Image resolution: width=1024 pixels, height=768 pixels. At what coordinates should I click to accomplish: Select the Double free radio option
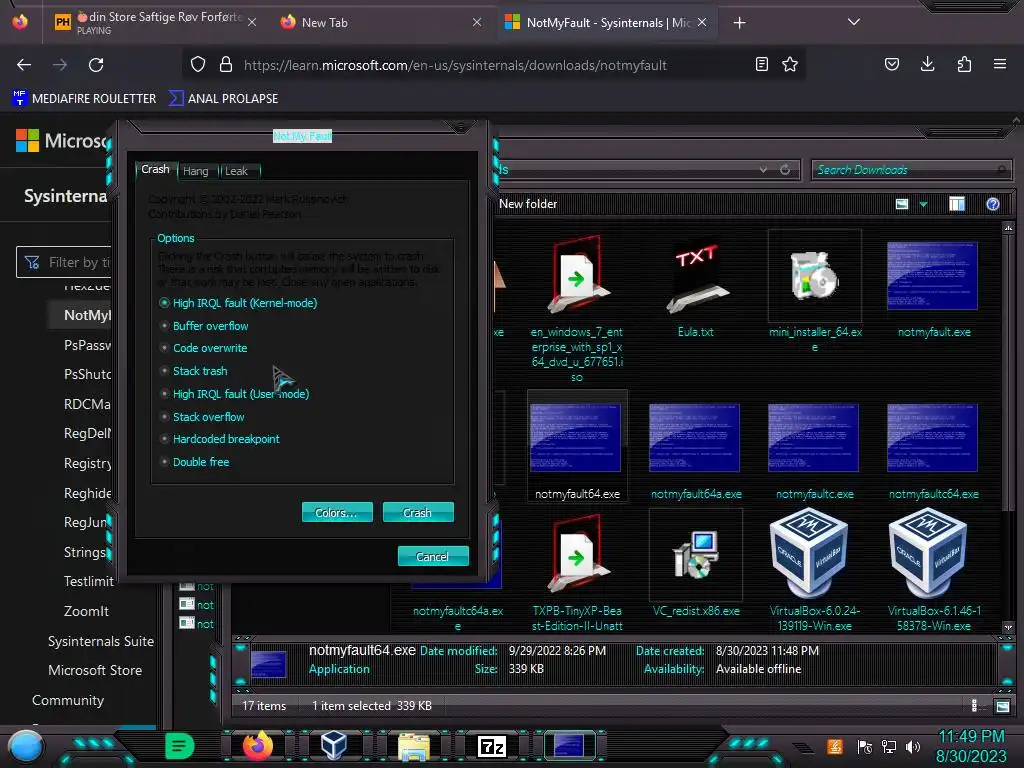point(195,462)
